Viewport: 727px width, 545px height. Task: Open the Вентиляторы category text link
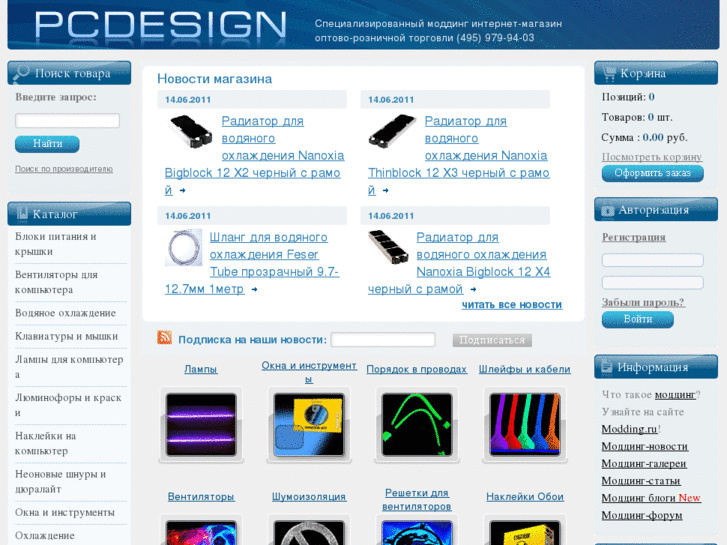click(201, 497)
